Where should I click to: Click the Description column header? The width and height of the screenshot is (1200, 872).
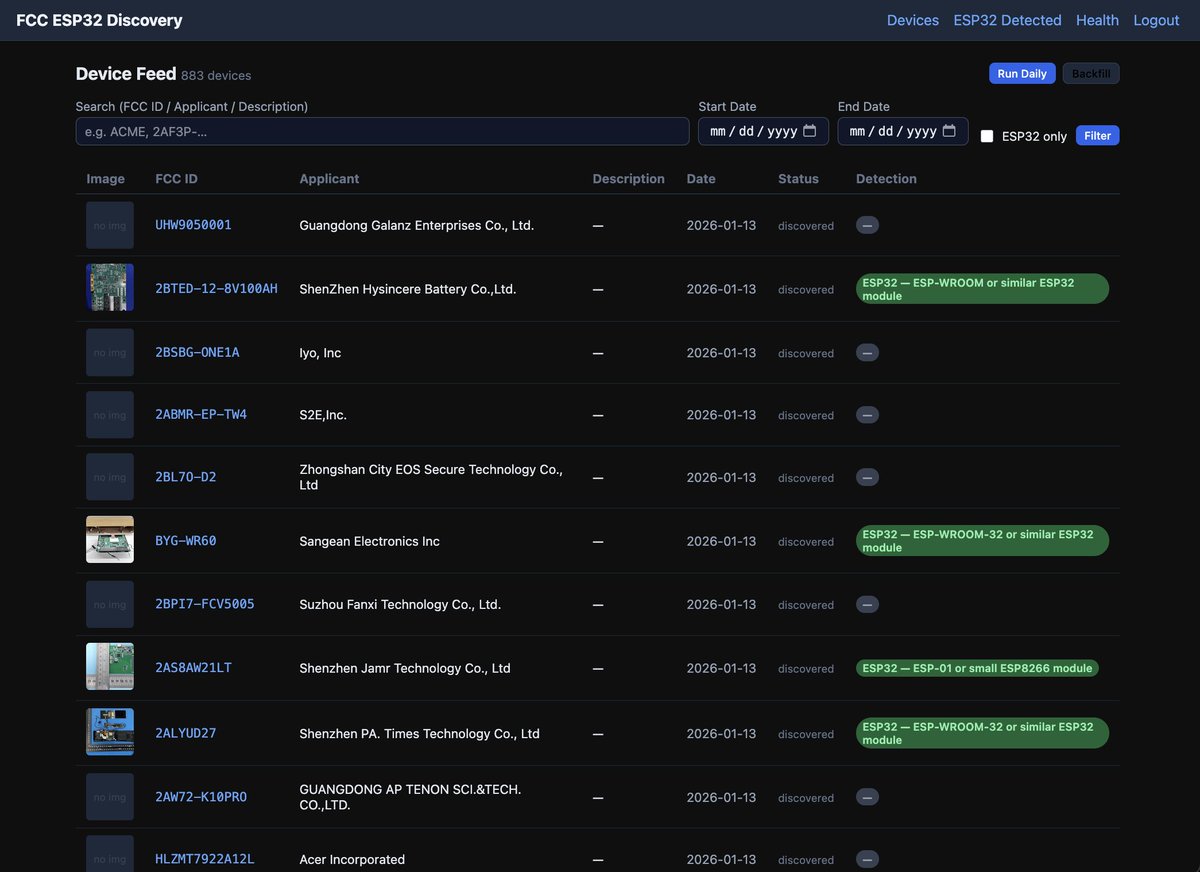[628, 179]
